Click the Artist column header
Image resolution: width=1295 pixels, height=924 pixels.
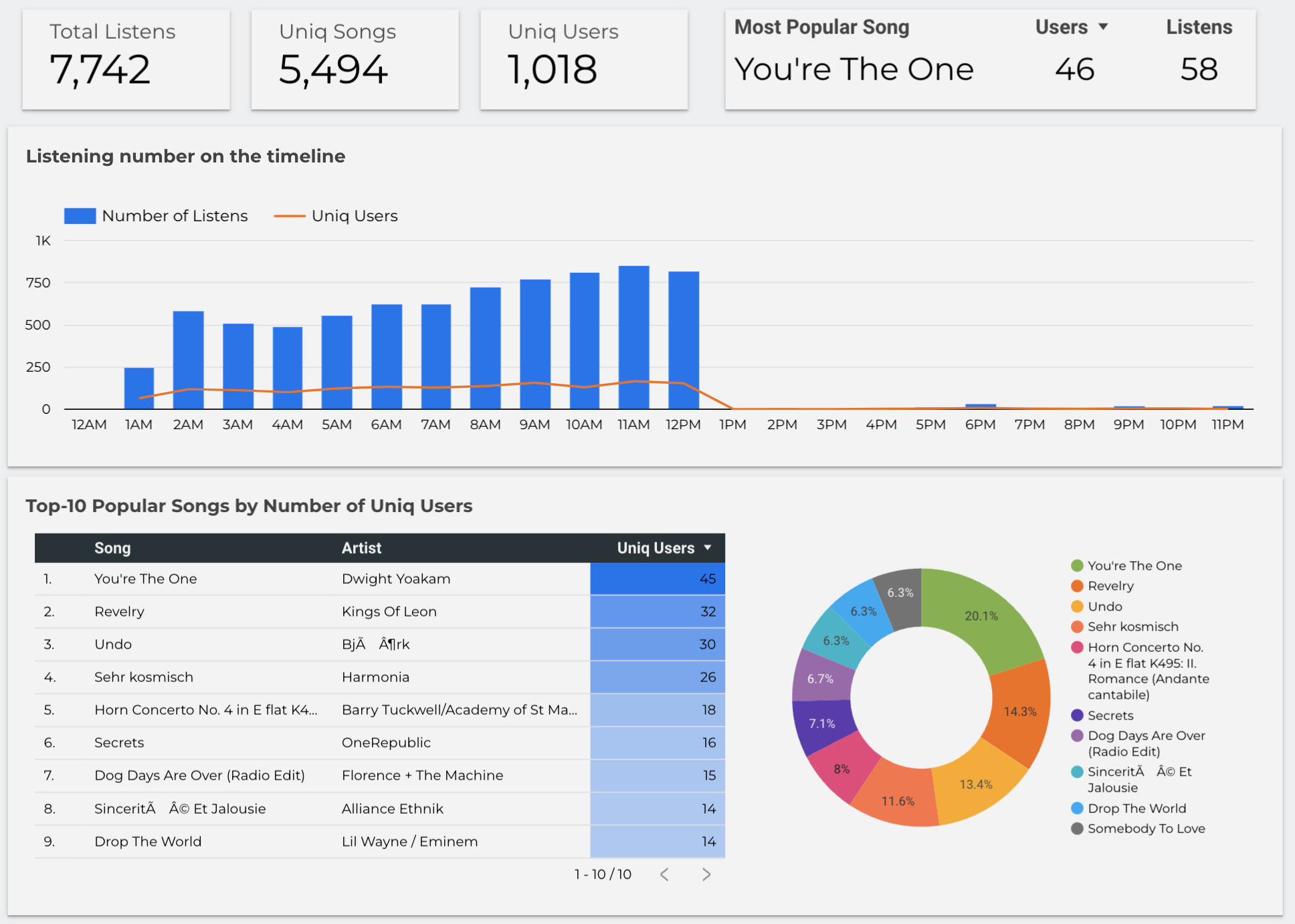click(361, 548)
